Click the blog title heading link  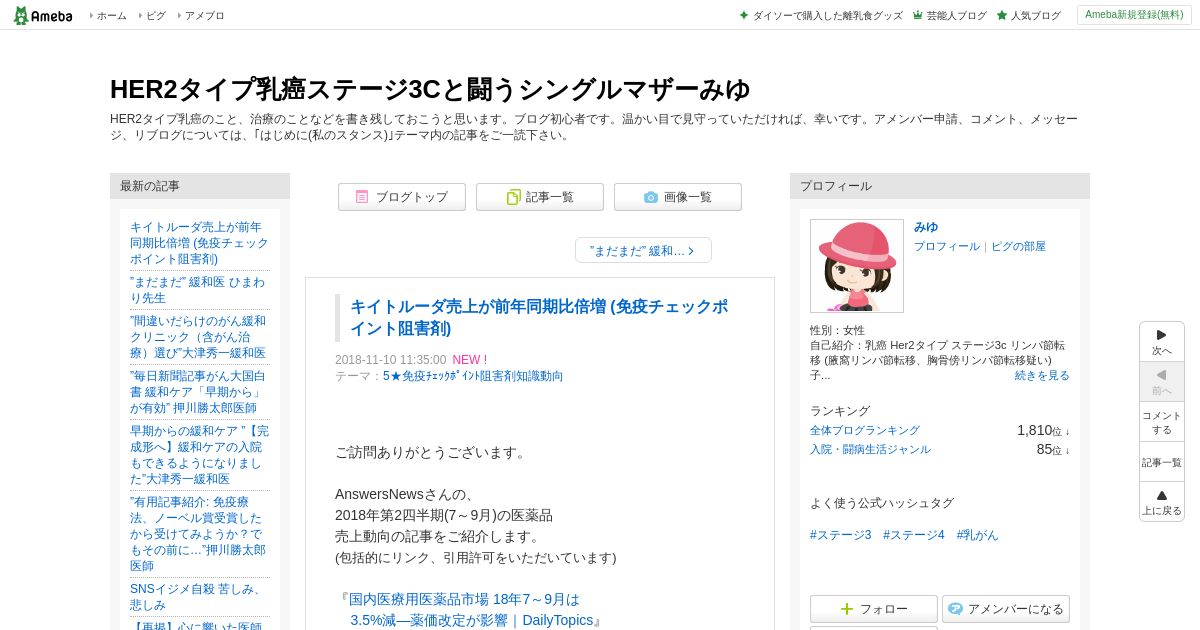pyautogui.click(x=430, y=89)
